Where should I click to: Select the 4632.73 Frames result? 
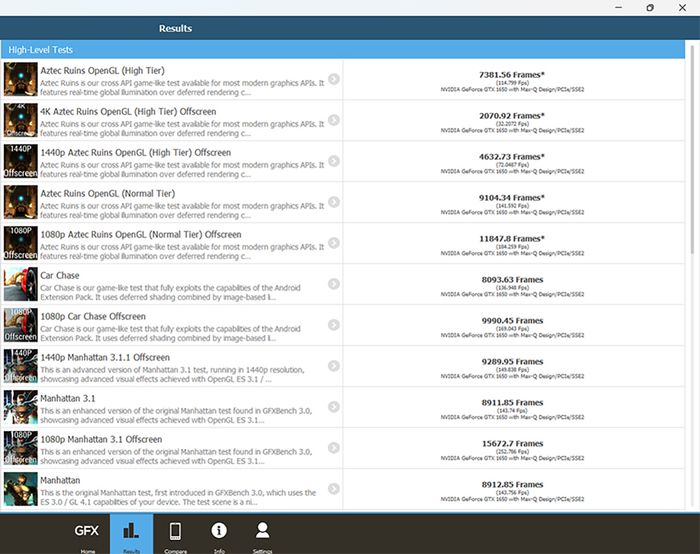pyautogui.click(x=512, y=157)
